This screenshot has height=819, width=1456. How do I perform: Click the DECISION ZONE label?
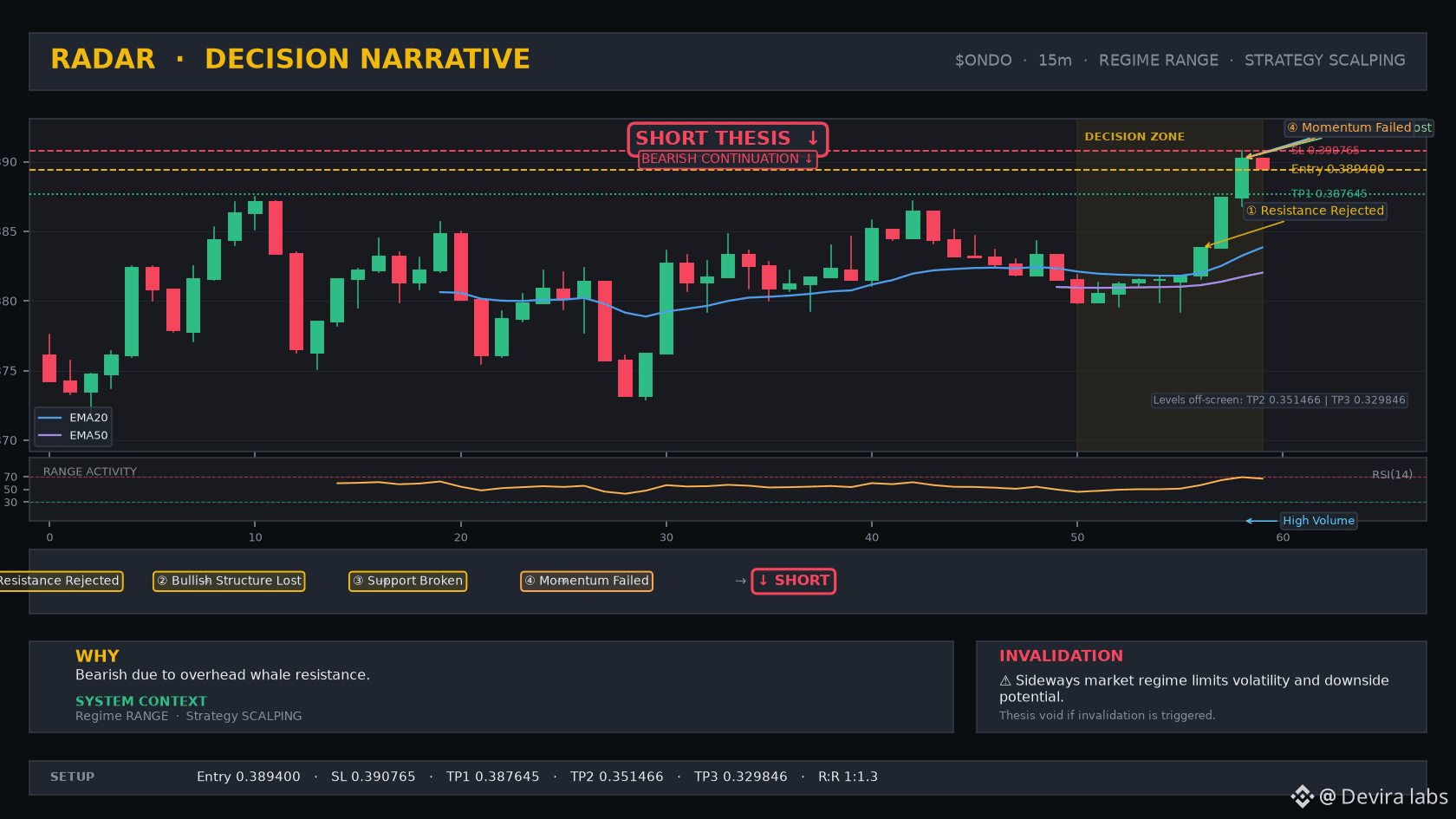(x=1134, y=137)
